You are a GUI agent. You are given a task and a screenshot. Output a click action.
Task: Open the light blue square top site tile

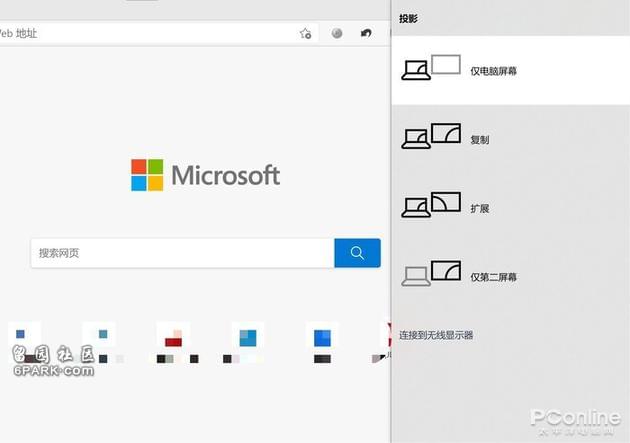[248, 338]
